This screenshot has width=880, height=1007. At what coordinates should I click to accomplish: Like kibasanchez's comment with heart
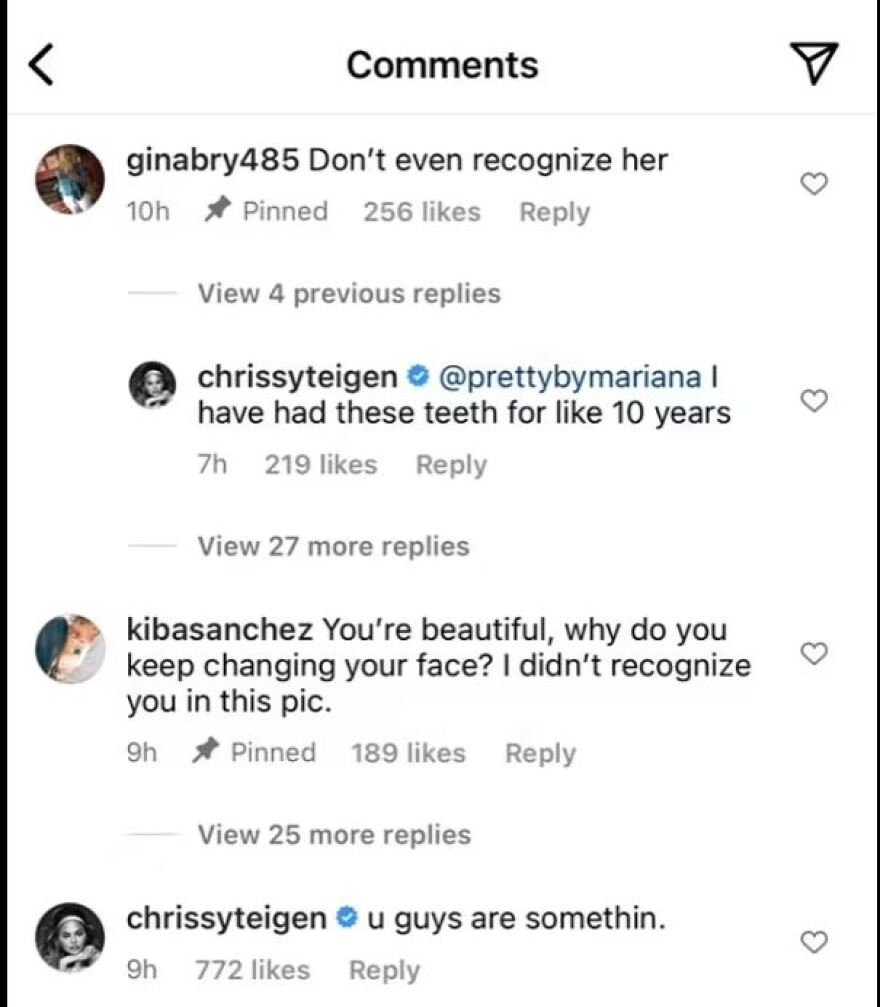816,654
